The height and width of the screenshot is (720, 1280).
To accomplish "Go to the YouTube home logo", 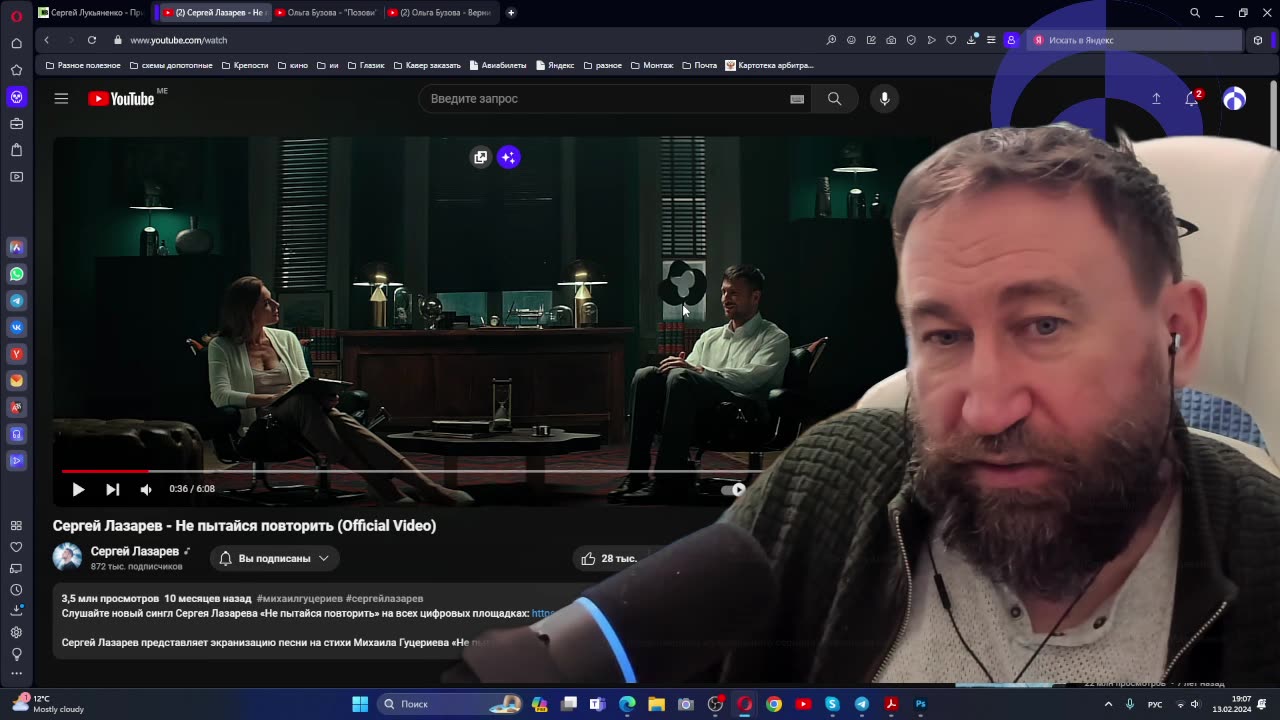I will [x=121, y=98].
